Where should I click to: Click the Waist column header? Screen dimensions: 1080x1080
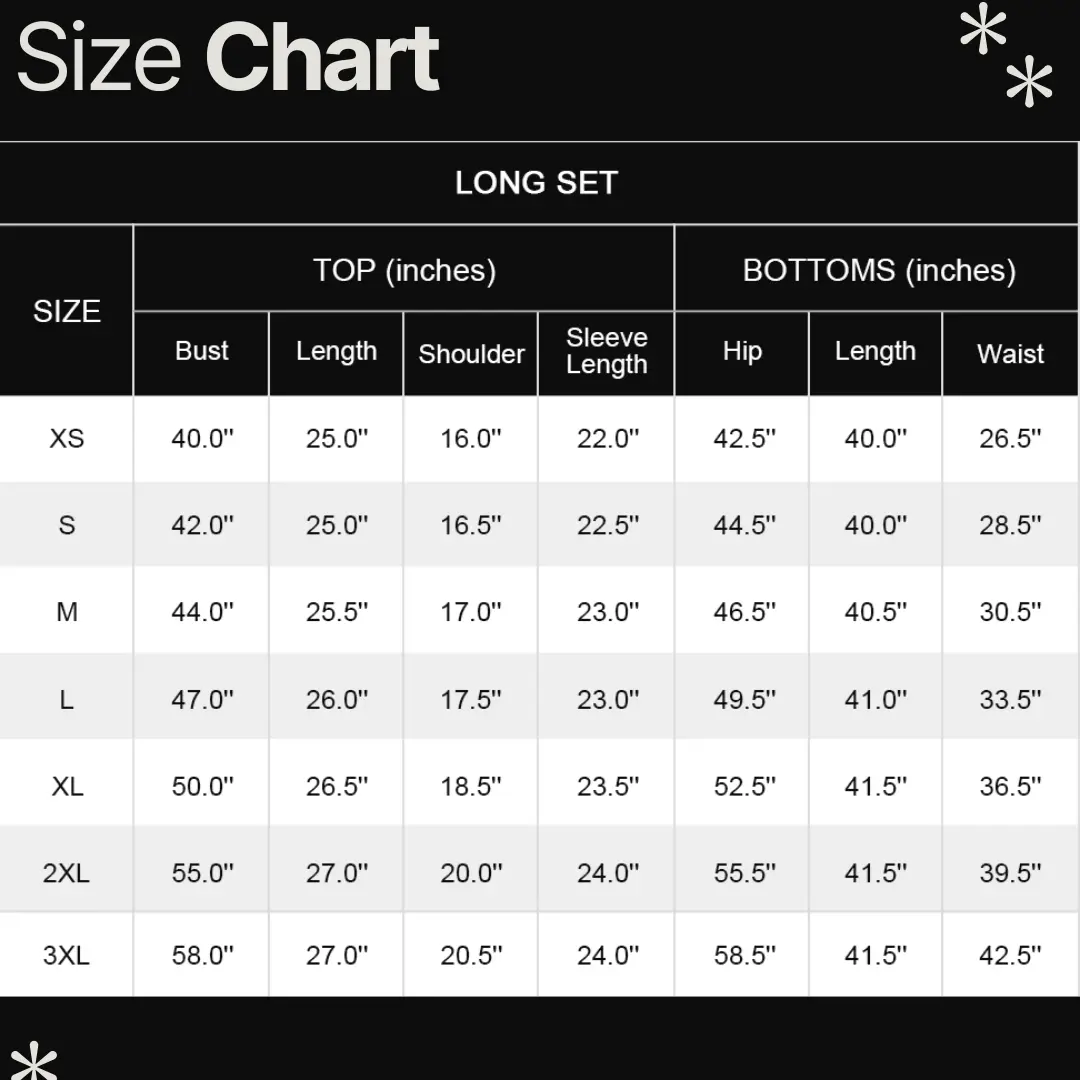tap(1010, 354)
